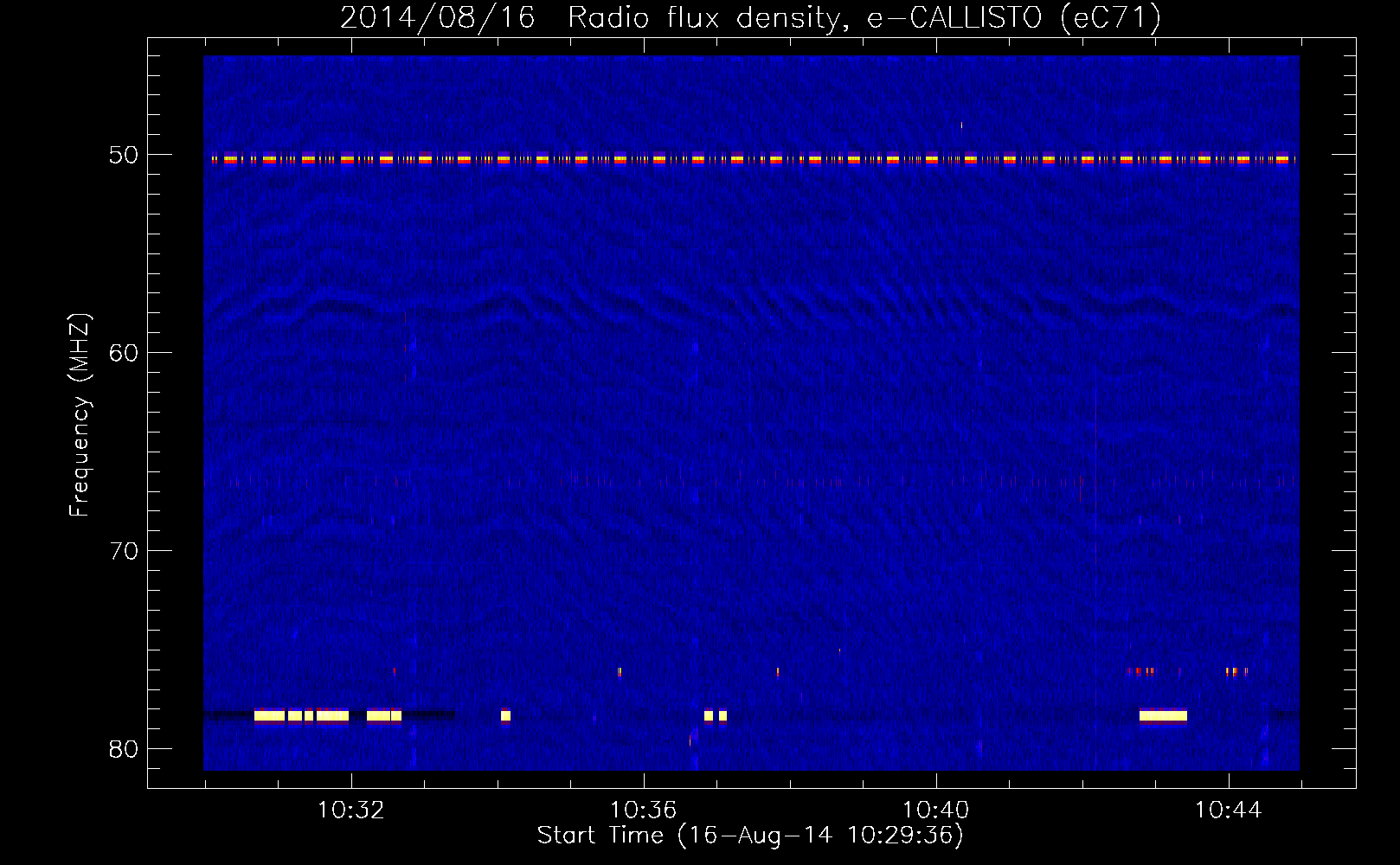Click the 'Start Time (16-Aug-14 10:29:36)' label
Screen dimensions: 1400x865
tap(750, 836)
